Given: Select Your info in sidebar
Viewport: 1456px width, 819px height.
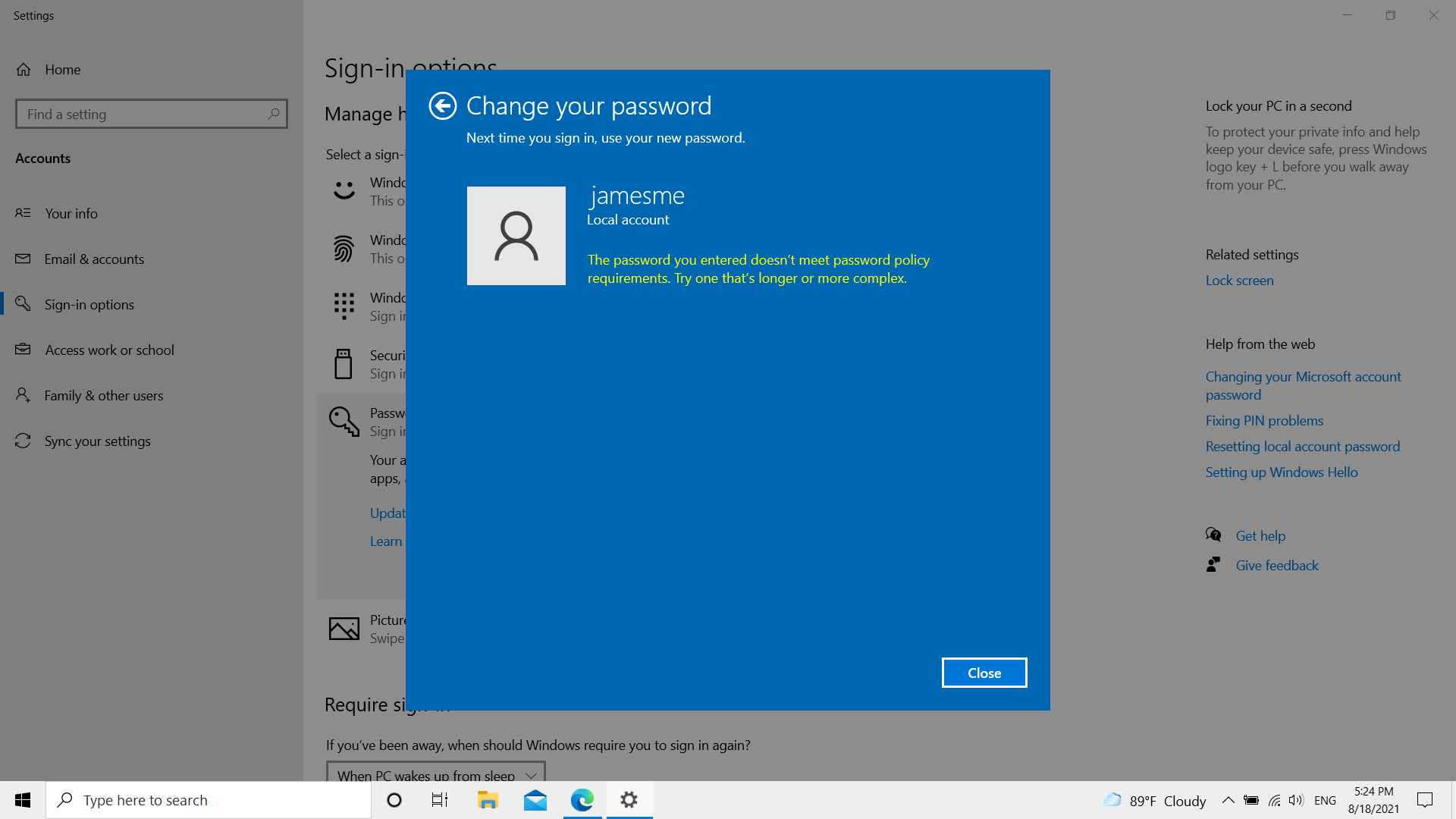Looking at the screenshot, I should coord(71,214).
